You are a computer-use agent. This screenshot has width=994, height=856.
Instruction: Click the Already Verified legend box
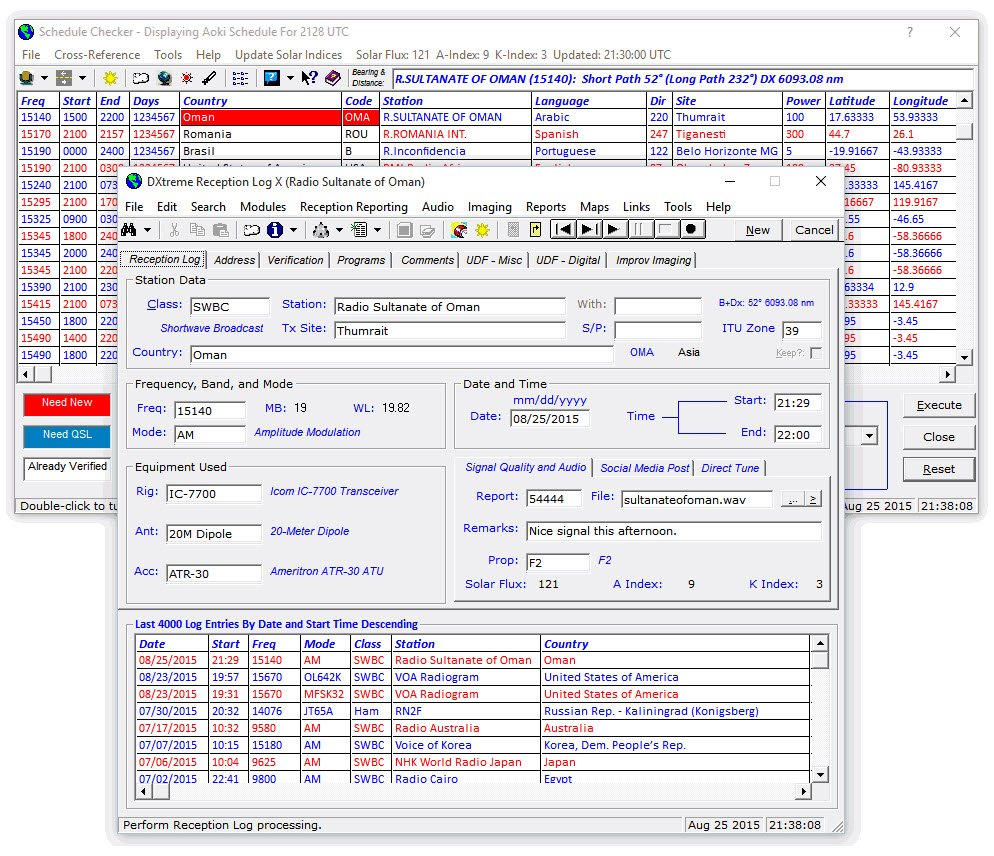click(x=67, y=467)
